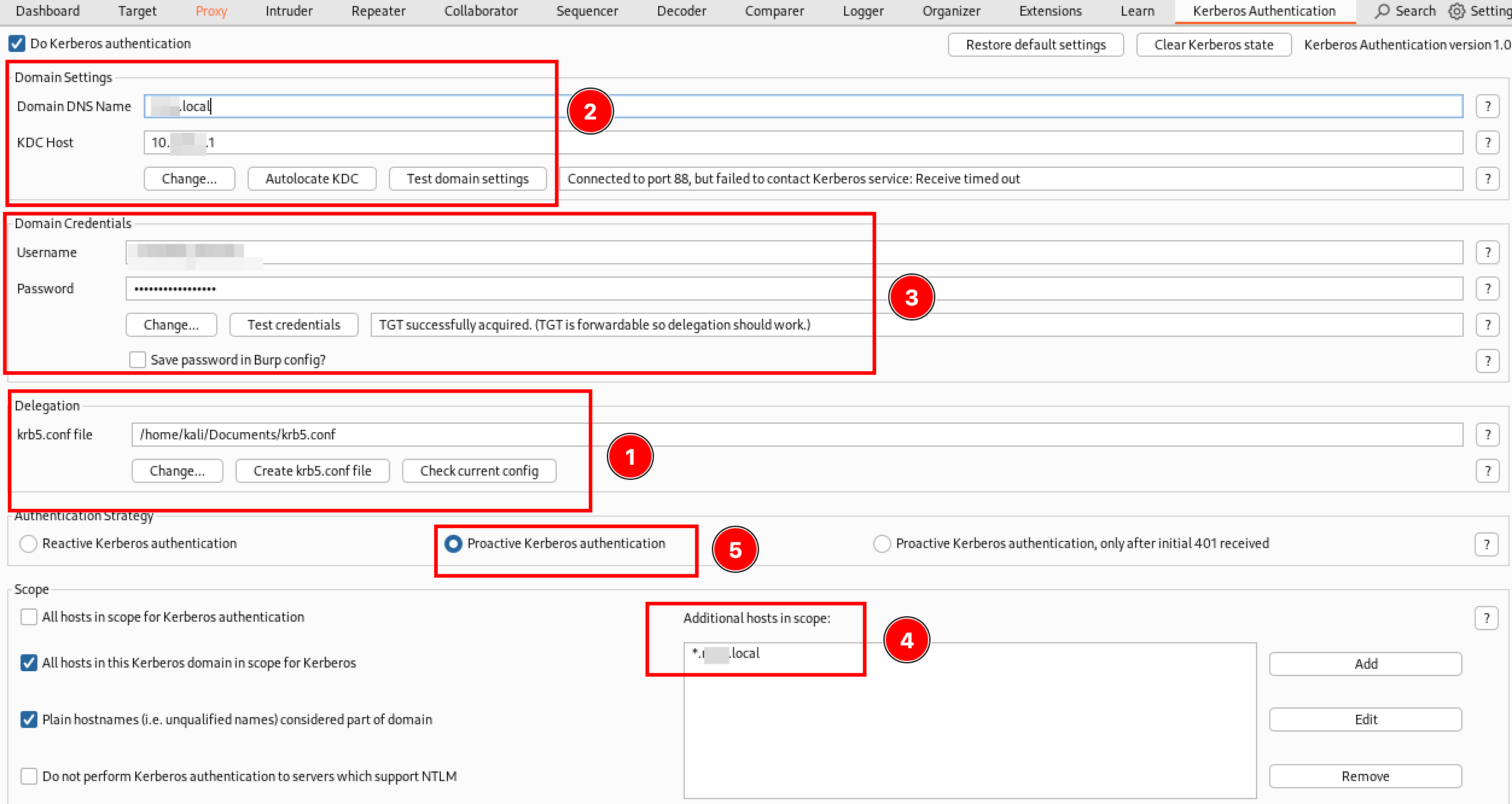Click Test domain settings button
This screenshot has height=804, width=1512.
[467, 179]
